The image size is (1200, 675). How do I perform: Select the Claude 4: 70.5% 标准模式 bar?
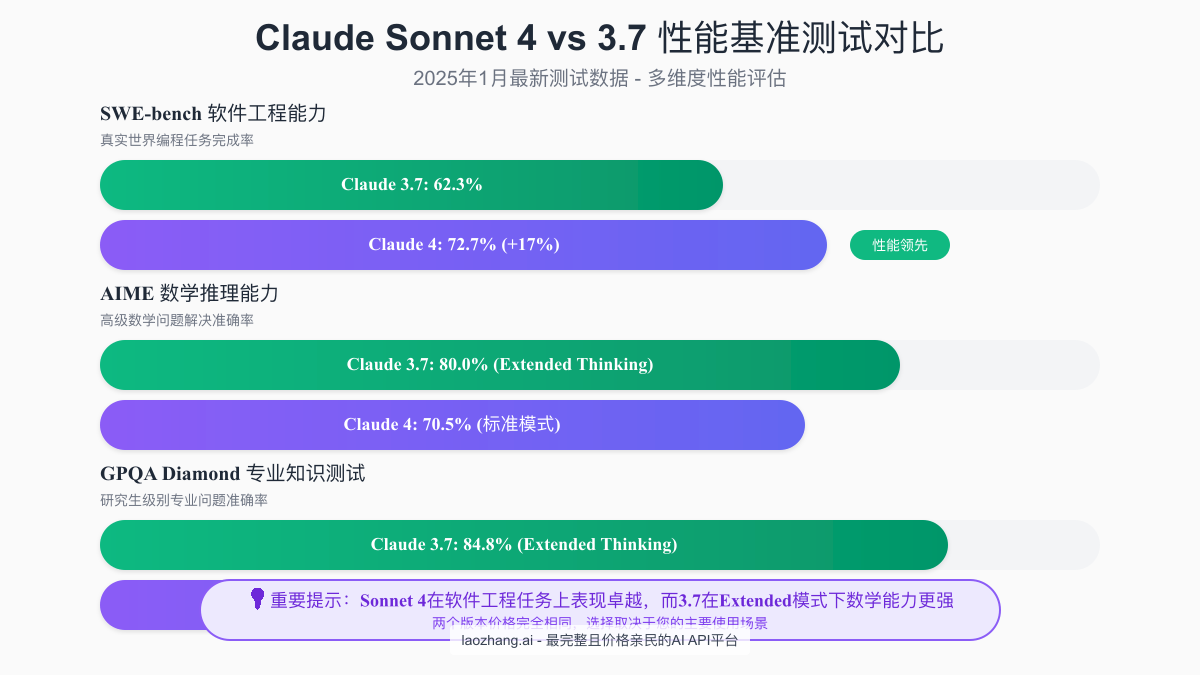pos(452,425)
